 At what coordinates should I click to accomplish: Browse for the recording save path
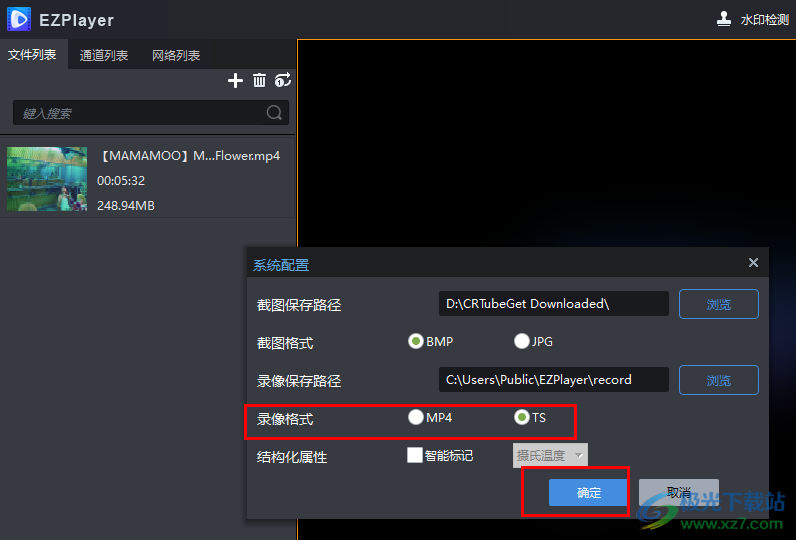tap(719, 380)
